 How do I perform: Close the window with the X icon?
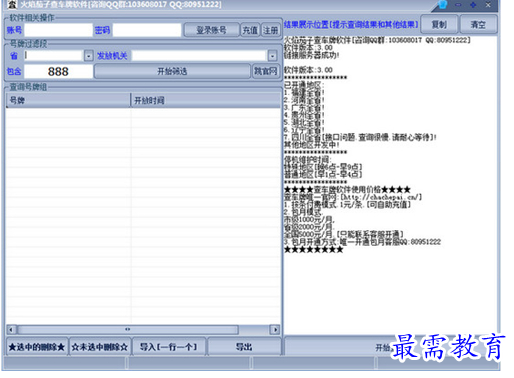click(x=488, y=5)
